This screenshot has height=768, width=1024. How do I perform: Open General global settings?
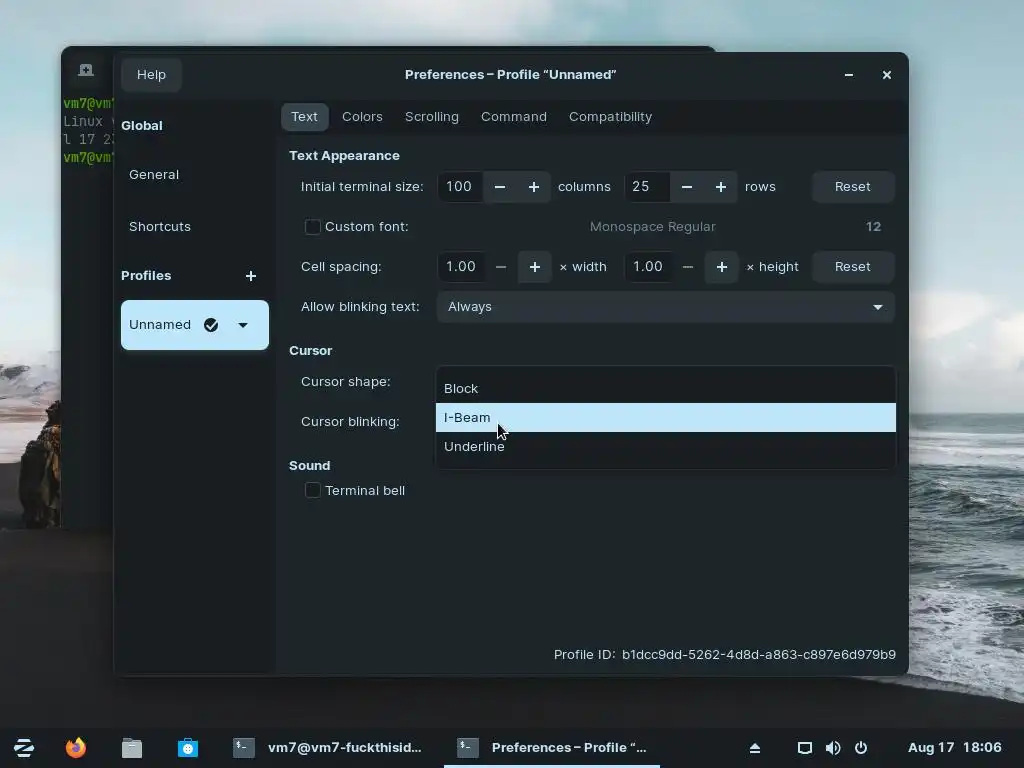point(195,174)
